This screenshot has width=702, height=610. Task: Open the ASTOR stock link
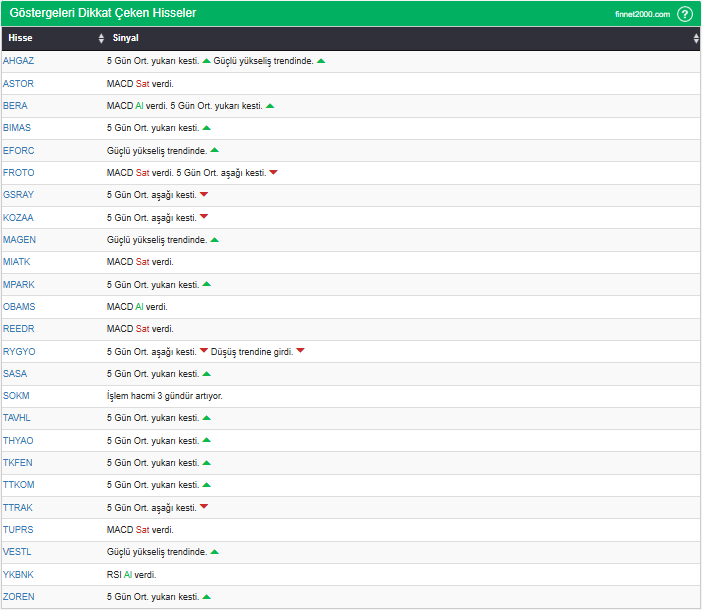[18, 84]
